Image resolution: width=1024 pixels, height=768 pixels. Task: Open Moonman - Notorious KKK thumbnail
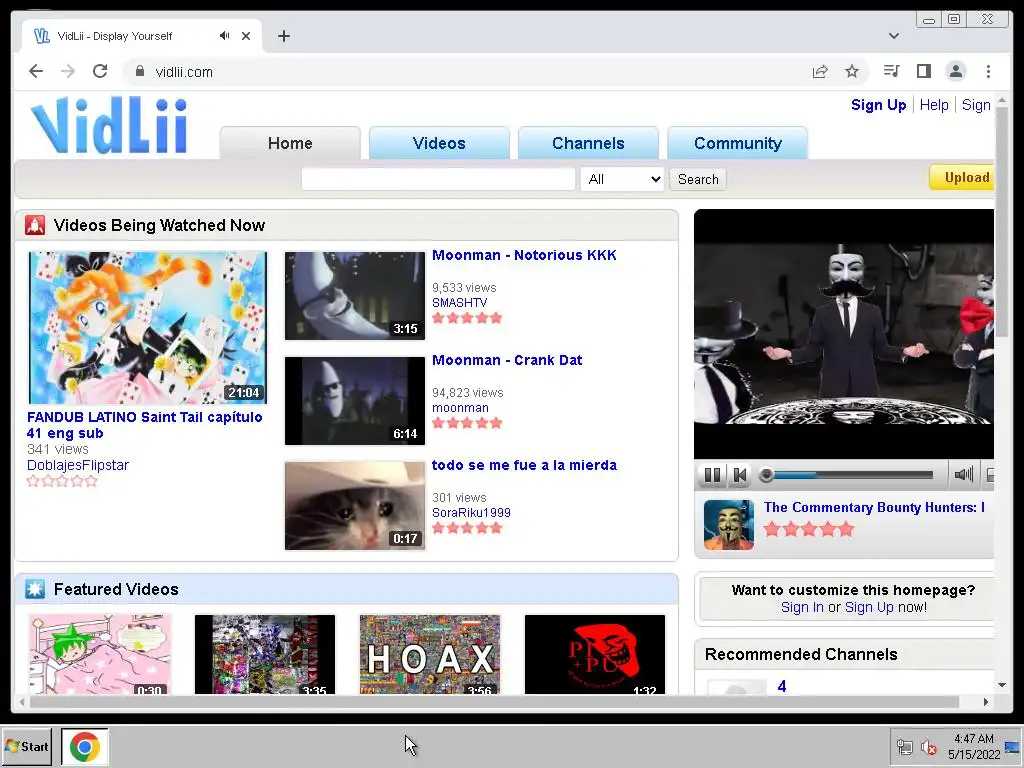click(x=355, y=296)
